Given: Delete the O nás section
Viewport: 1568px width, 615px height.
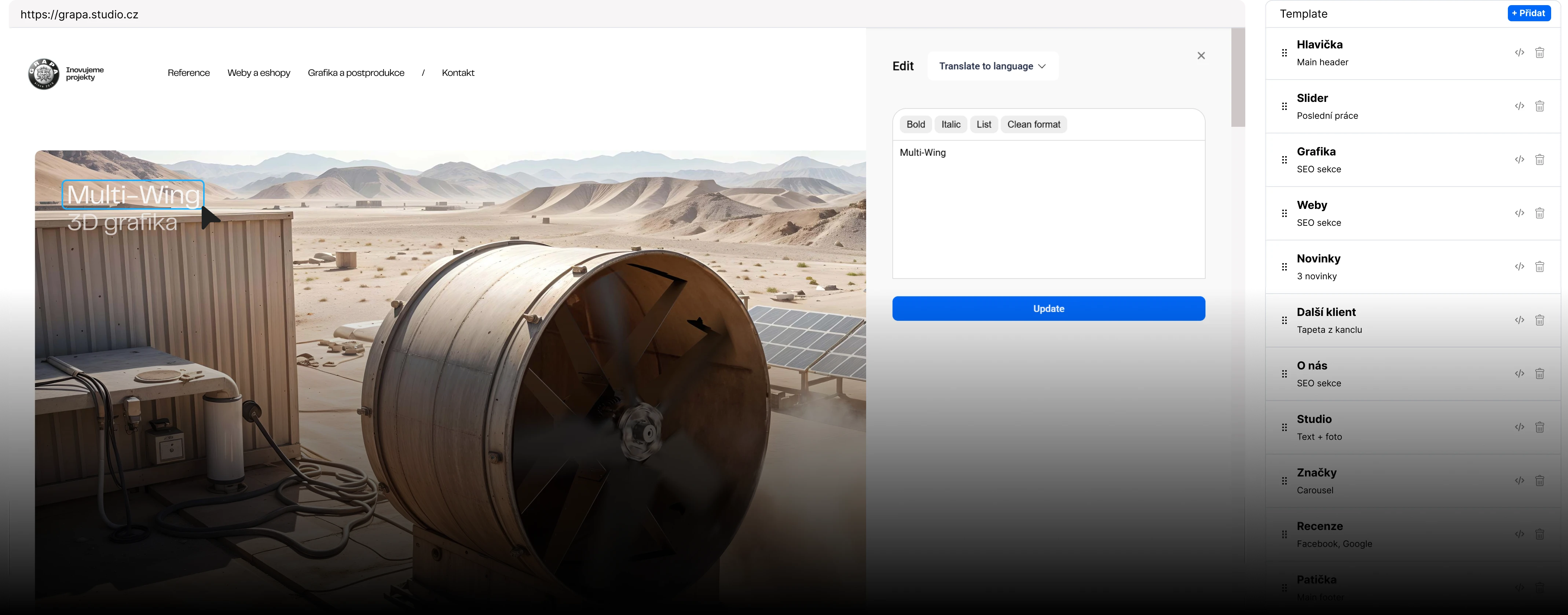Looking at the screenshot, I should (1539, 374).
